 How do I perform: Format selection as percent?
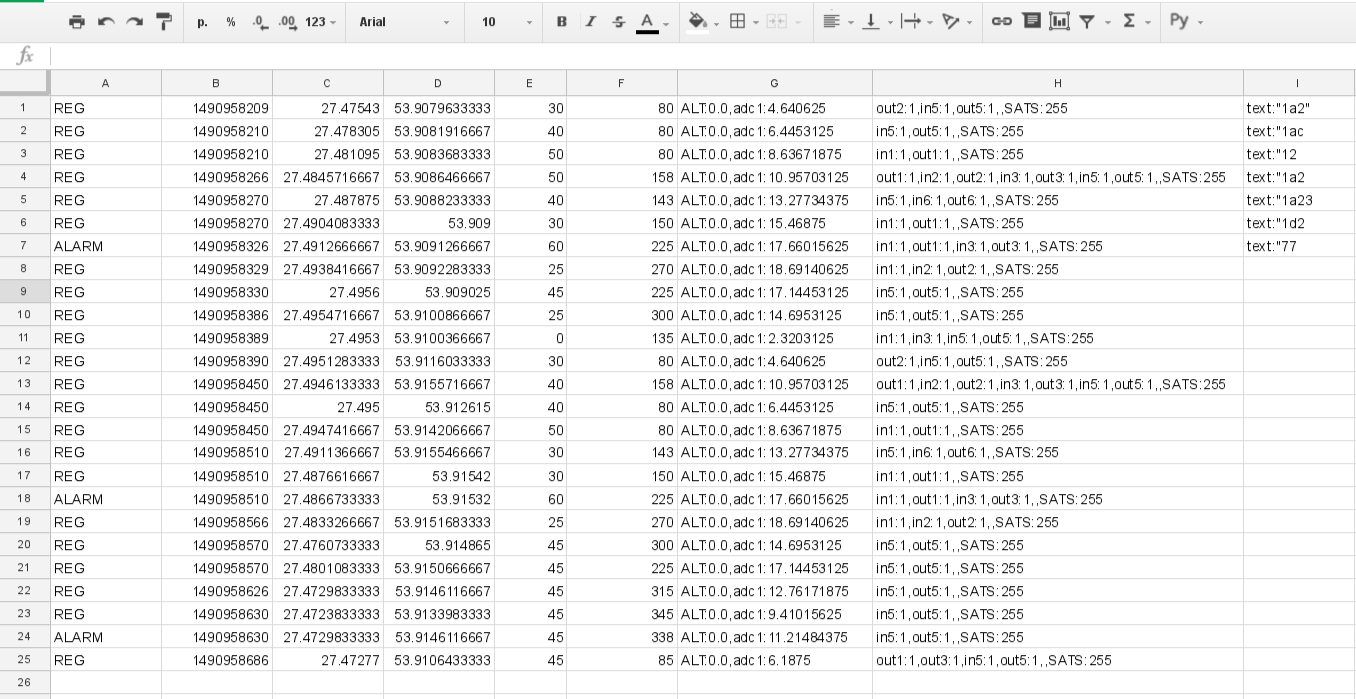tap(231, 21)
